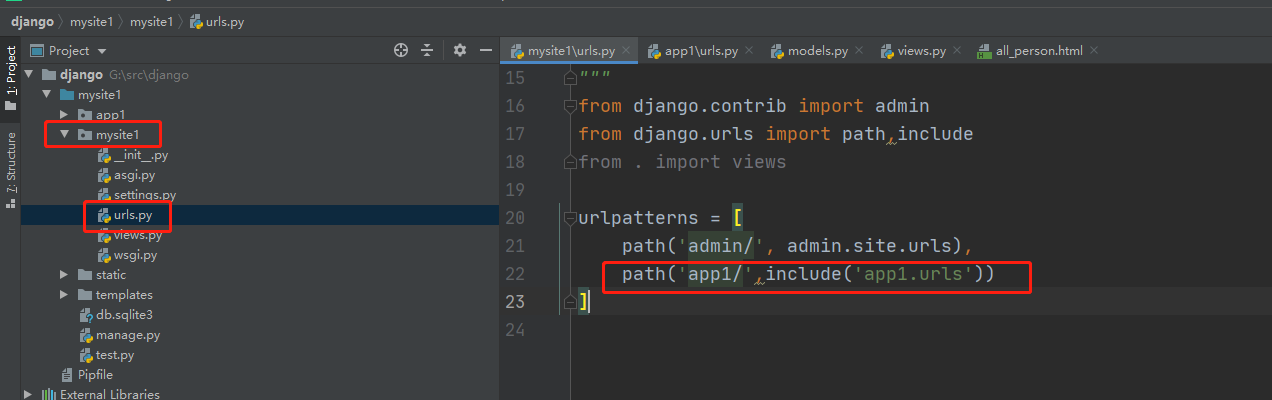This screenshot has width=1272, height=400.
Task: Fold urlpatterns list at line 20
Action: (570, 218)
